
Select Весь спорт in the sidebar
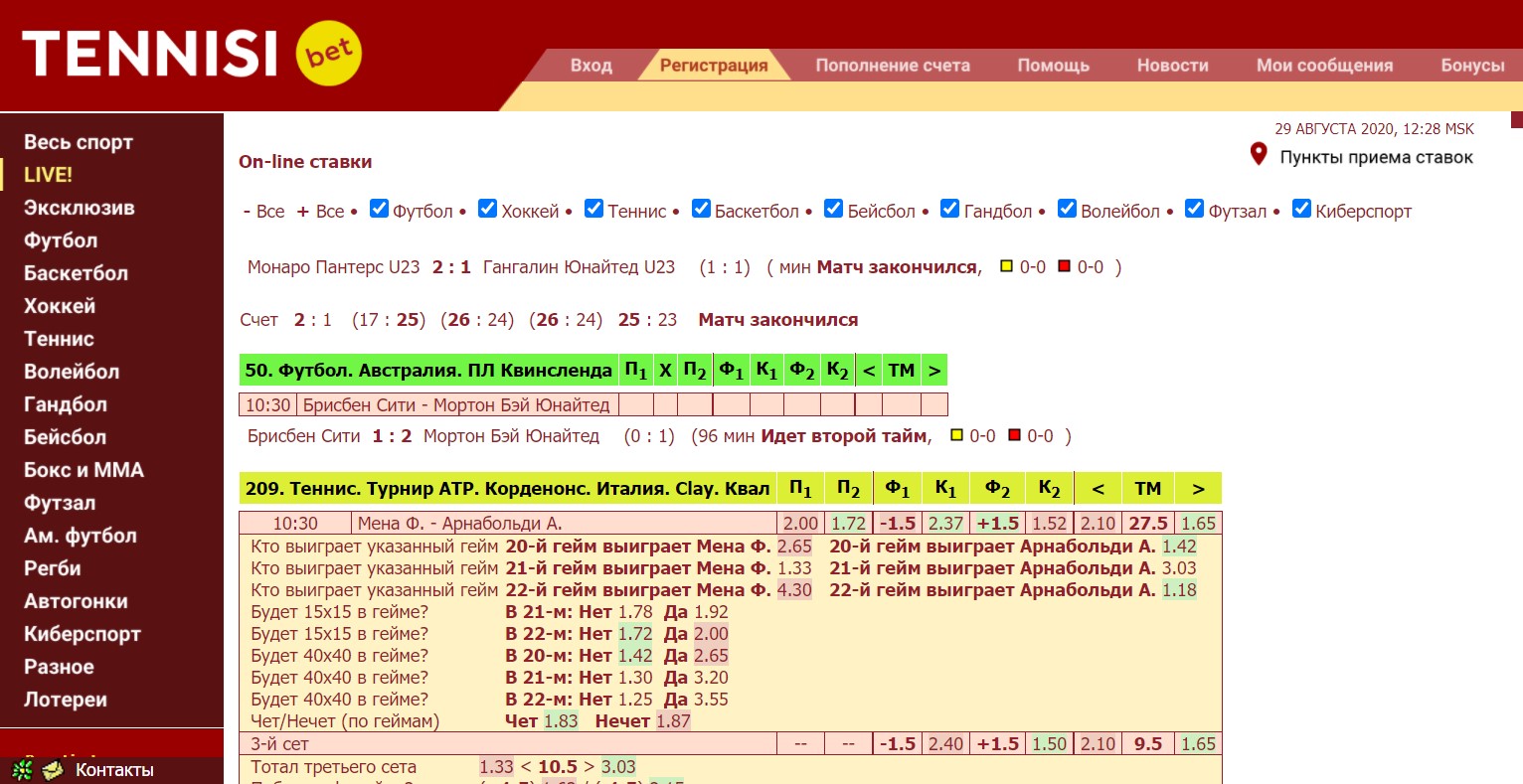(x=79, y=142)
